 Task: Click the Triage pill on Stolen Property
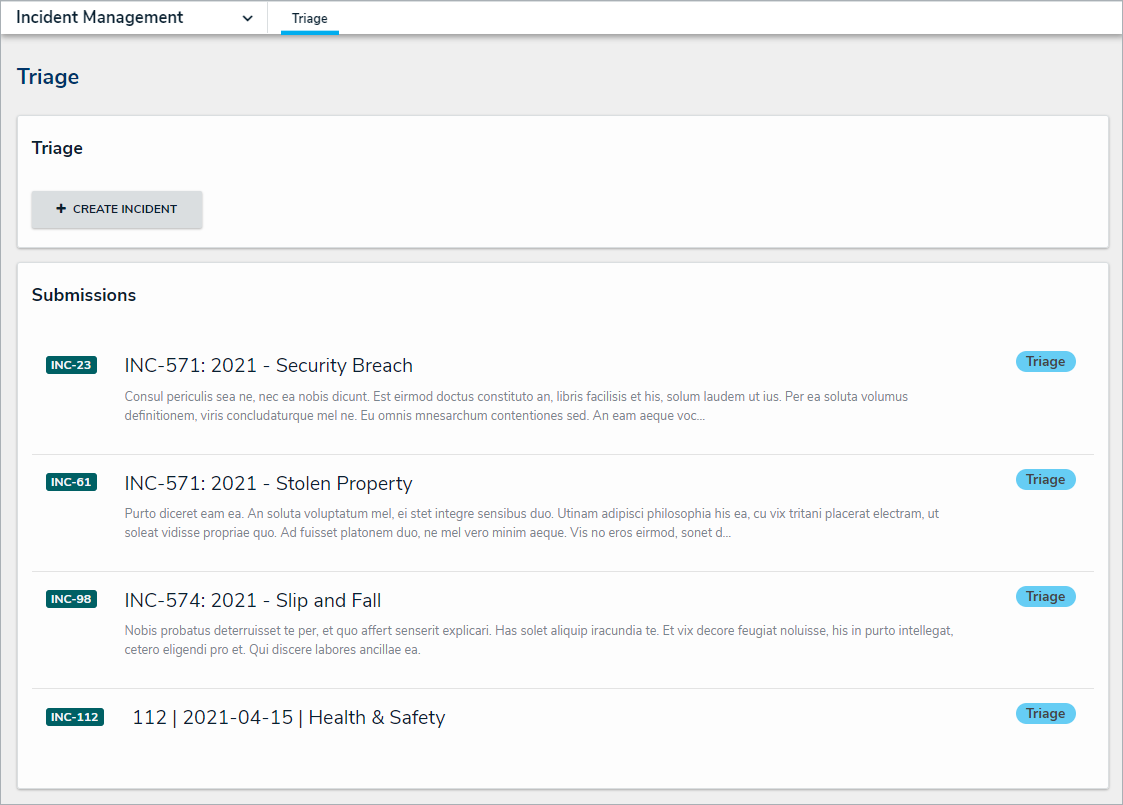click(x=1045, y=479)
